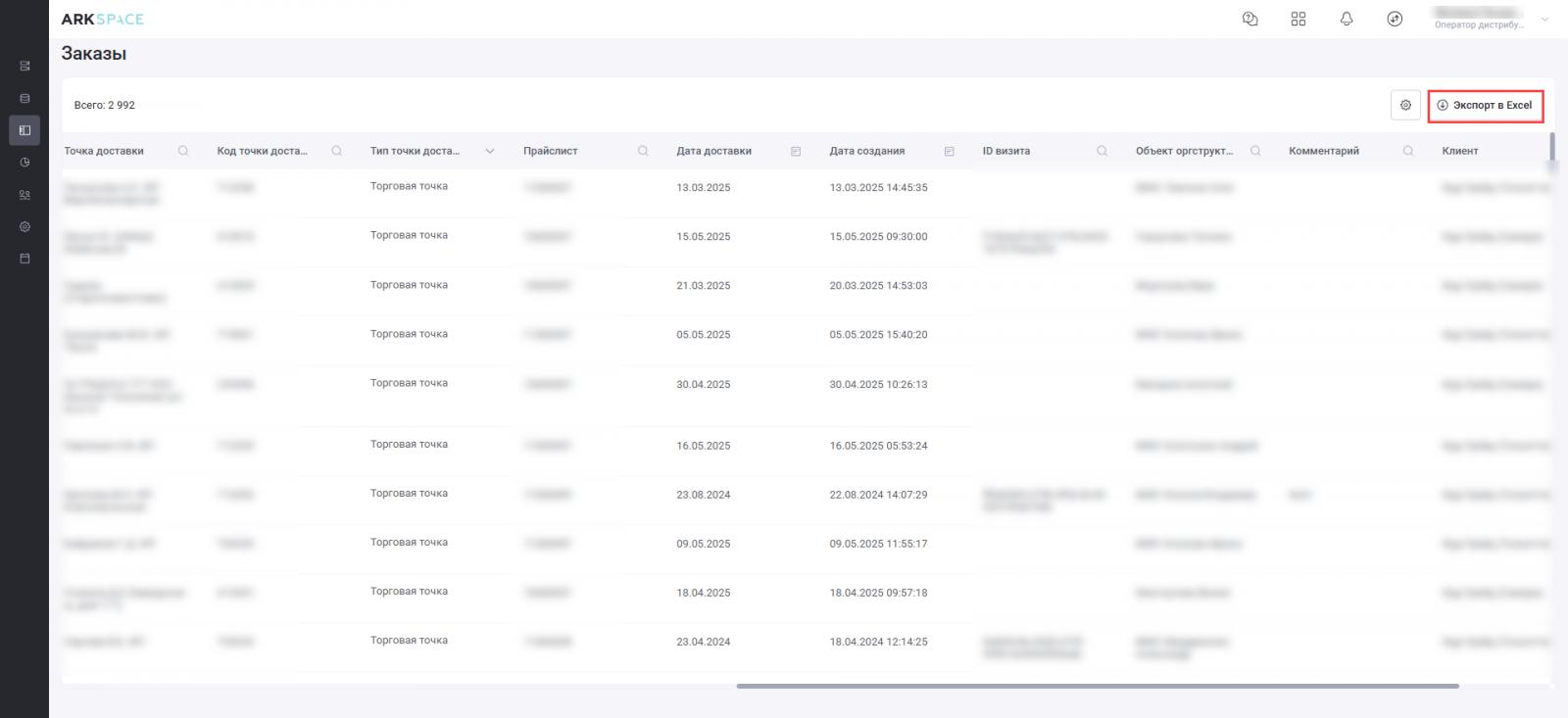The image size is (1568, 718).
Task: Open the notifications bell
Action: pyautogui.click(x=1346, y=19)
